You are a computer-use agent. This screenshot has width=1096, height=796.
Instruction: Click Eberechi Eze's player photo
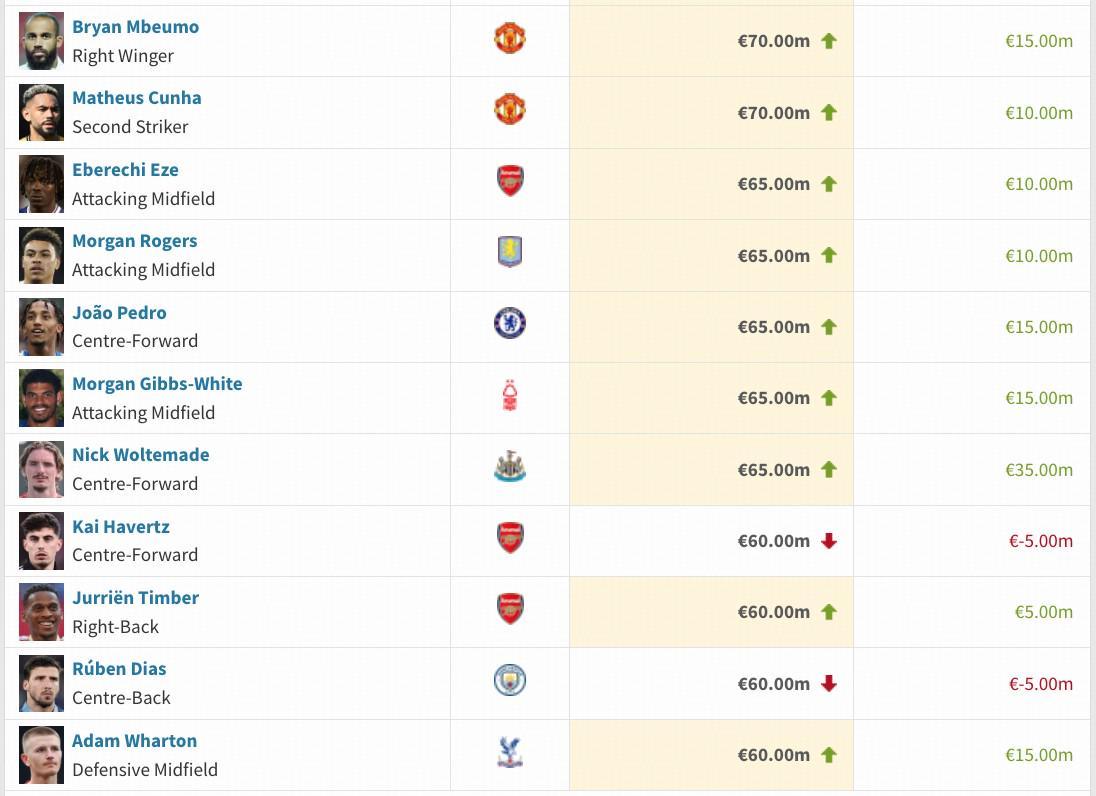41,184
